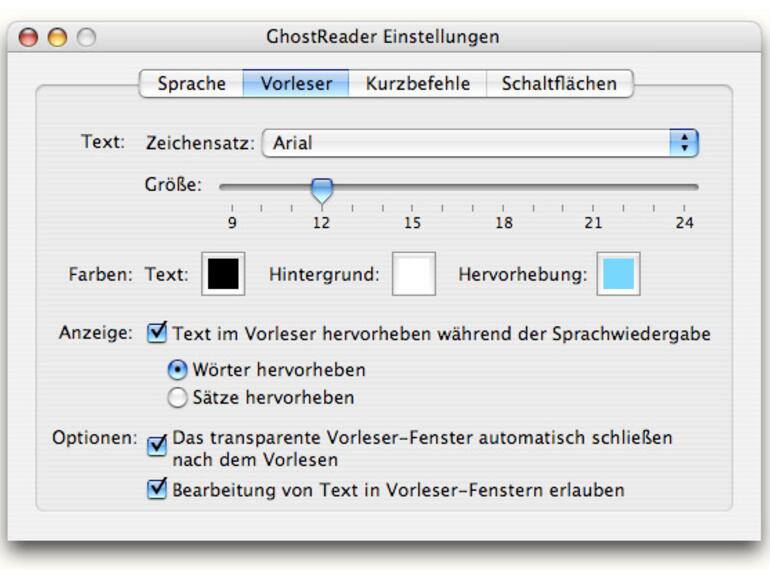Click the Größe slider thumb
Screen dimensions: 770x578
[322, 191]
